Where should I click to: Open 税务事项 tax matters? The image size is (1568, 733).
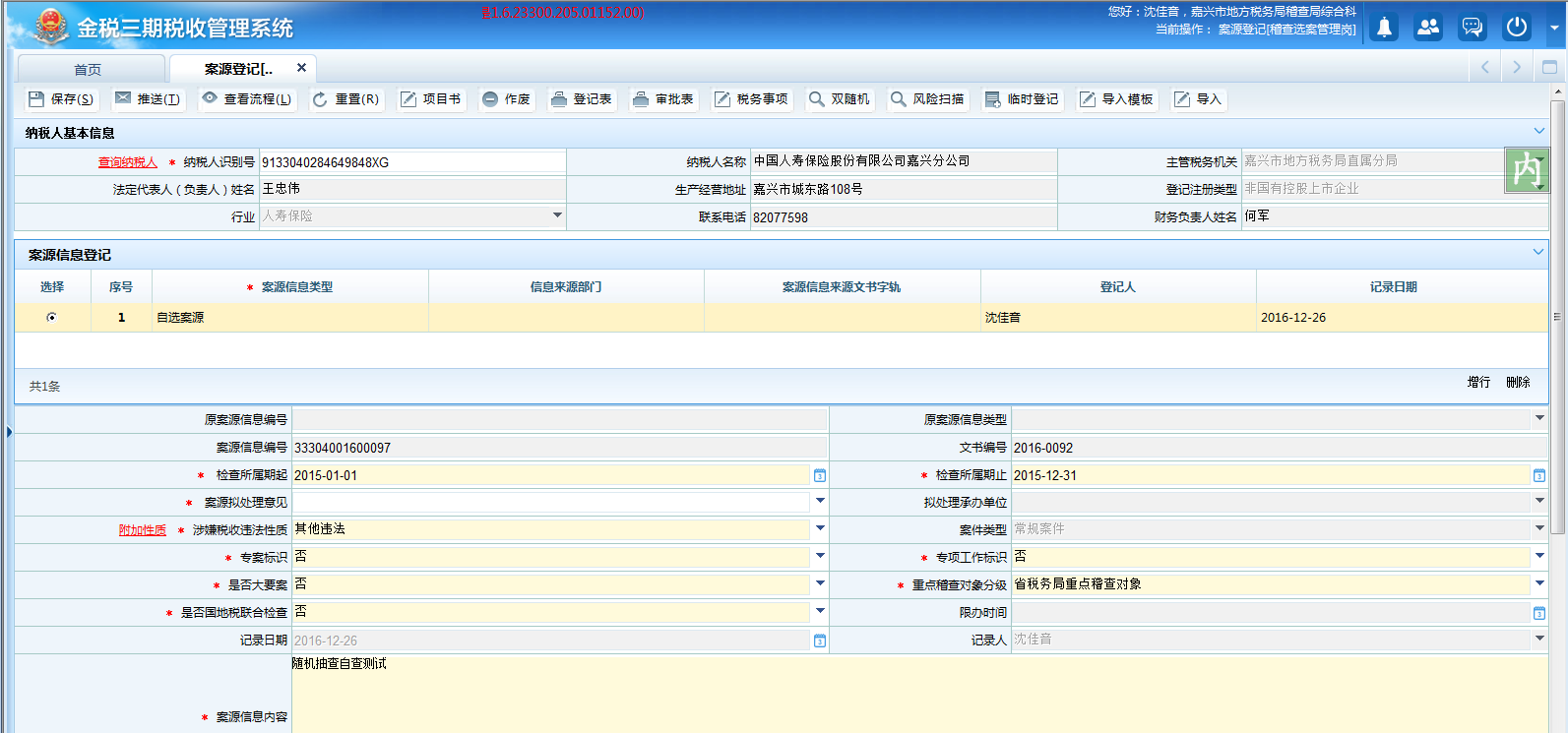click(751, 99)
